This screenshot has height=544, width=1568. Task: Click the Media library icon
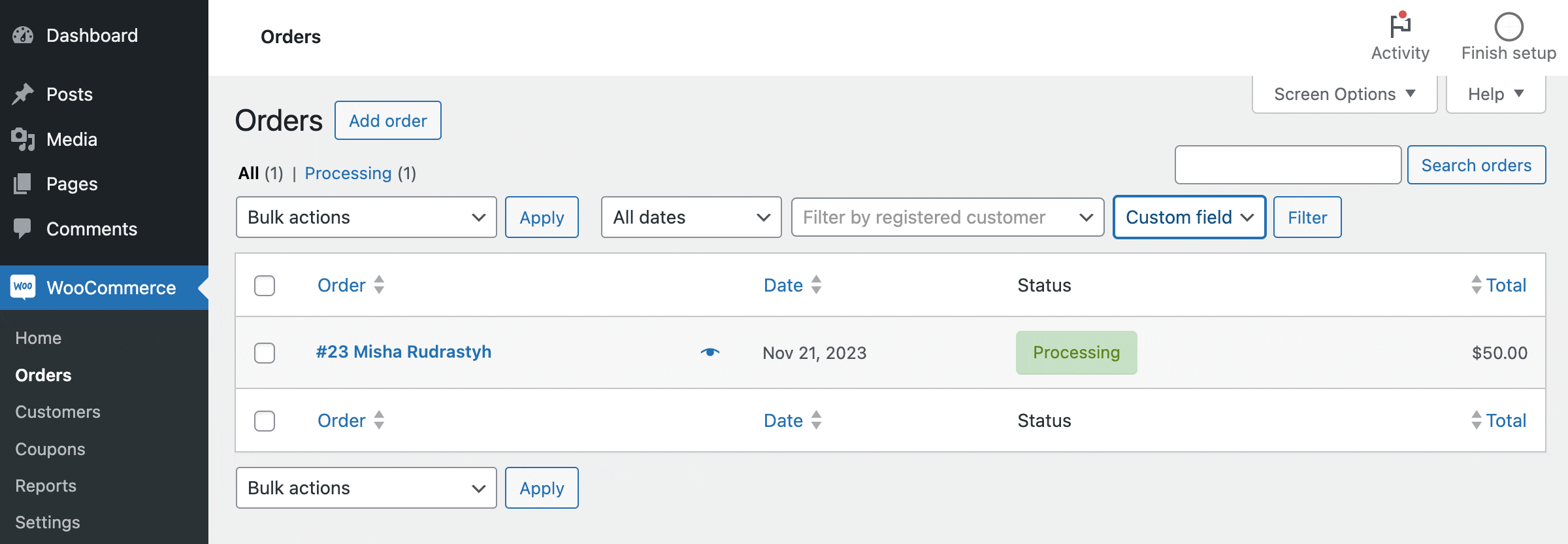[23, 139]
